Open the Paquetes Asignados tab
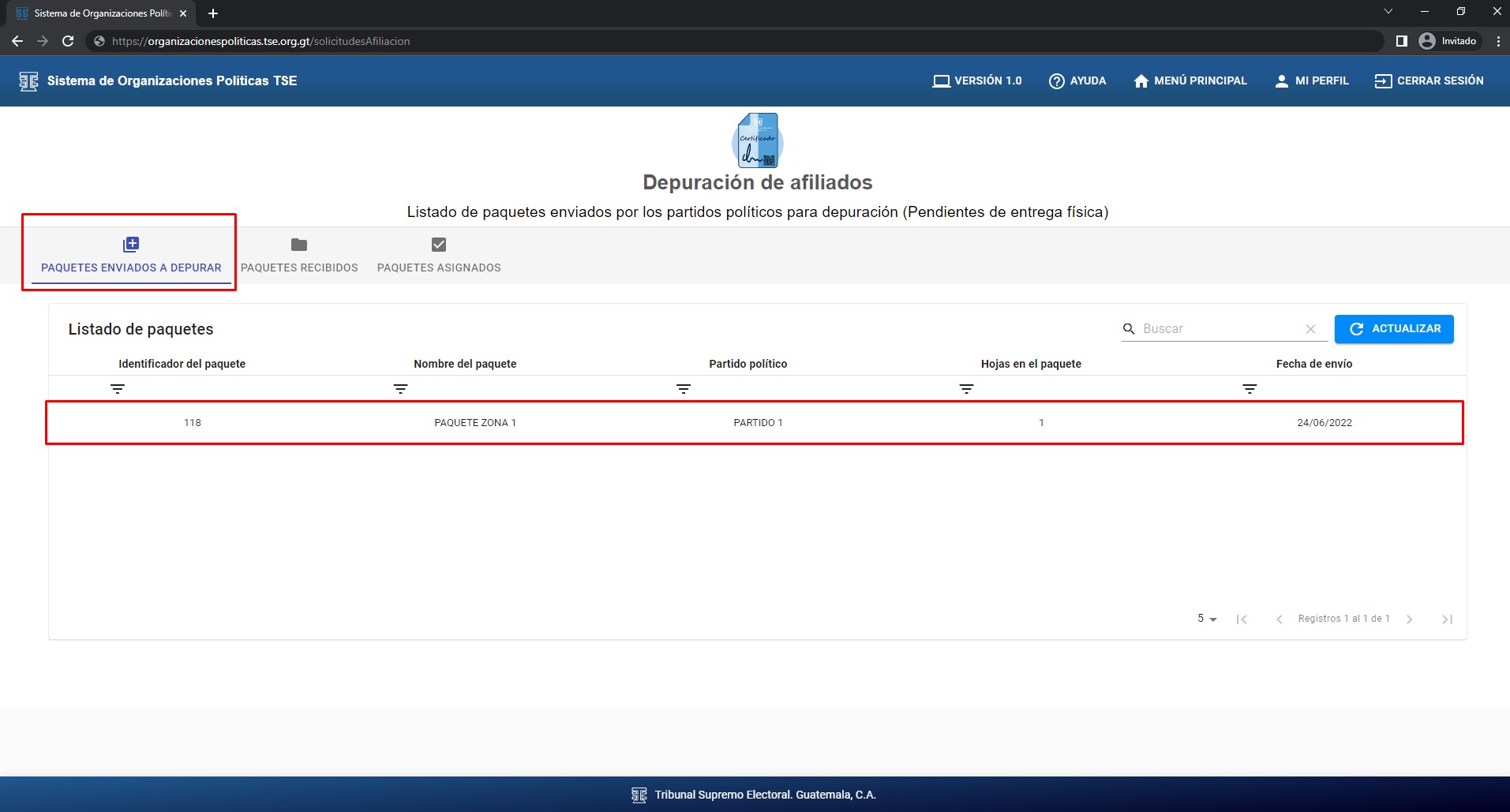 [x=439, y=256]
